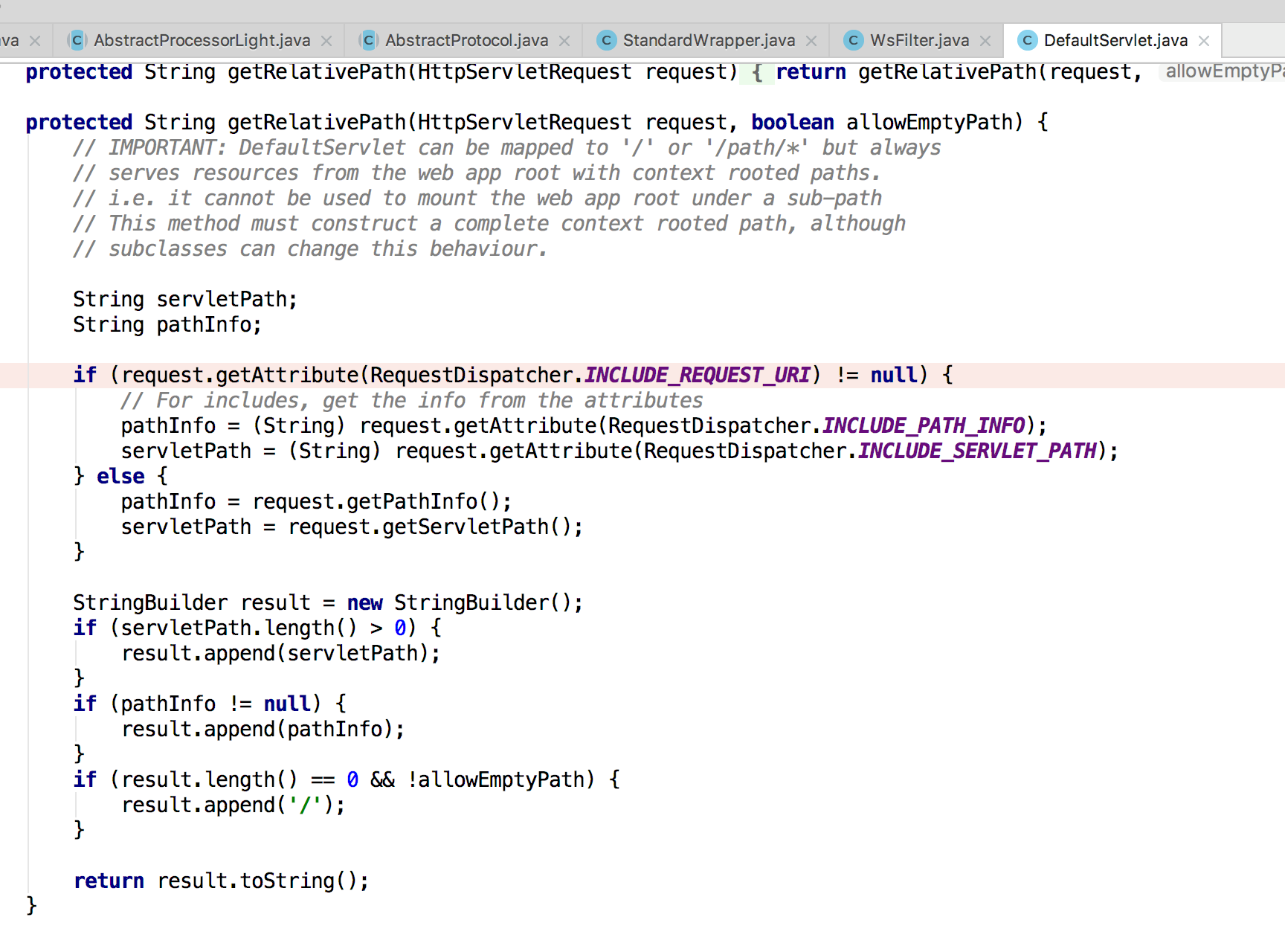Close the AbstractProtocol.java tab
The width and height of the screenshot is (1285, 952).
[564, 41]
